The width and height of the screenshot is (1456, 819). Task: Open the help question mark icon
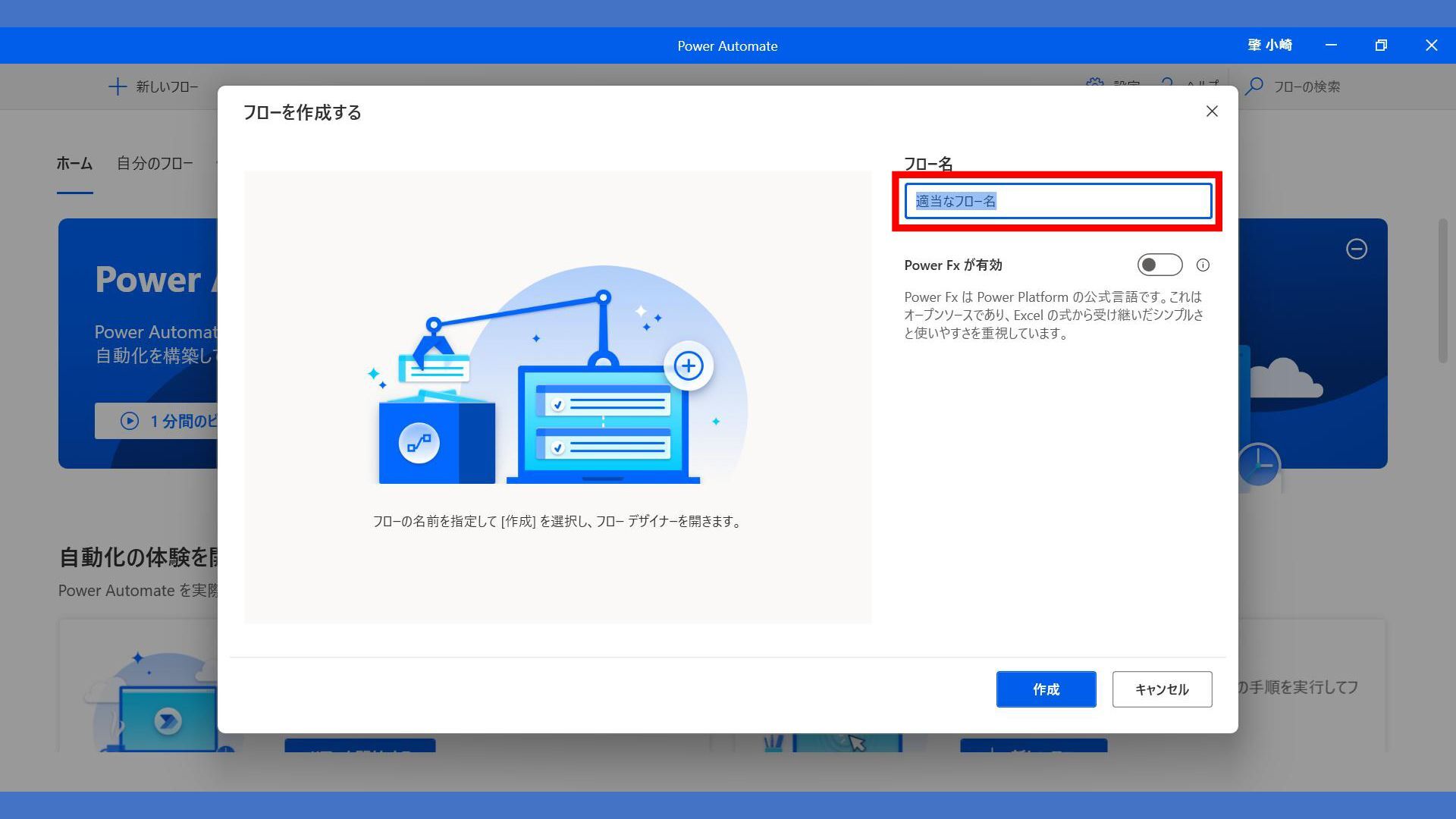click(x=1167, y=81)
